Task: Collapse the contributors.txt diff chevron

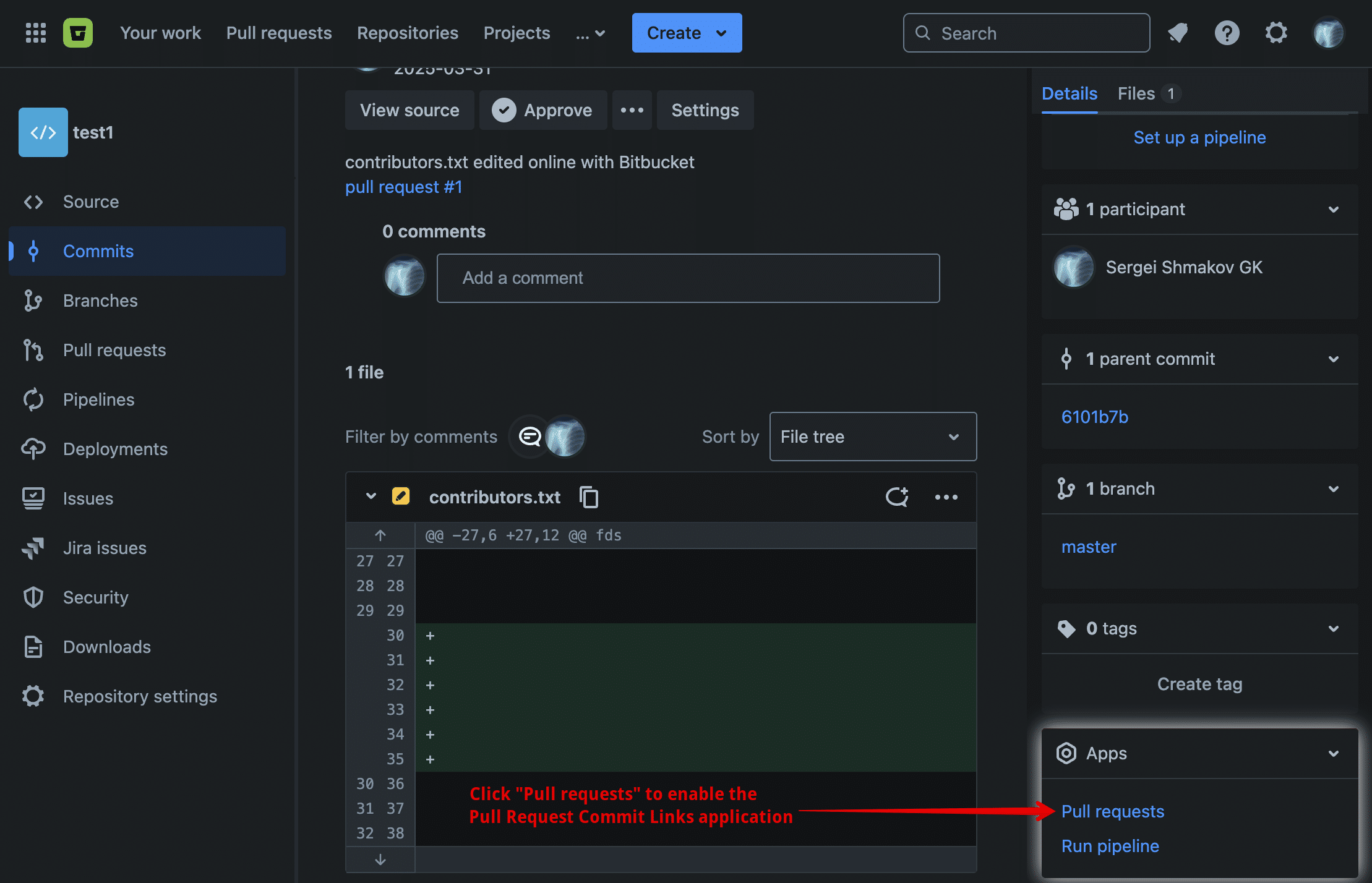Action: pyautogui.click(x=371, y=497)
